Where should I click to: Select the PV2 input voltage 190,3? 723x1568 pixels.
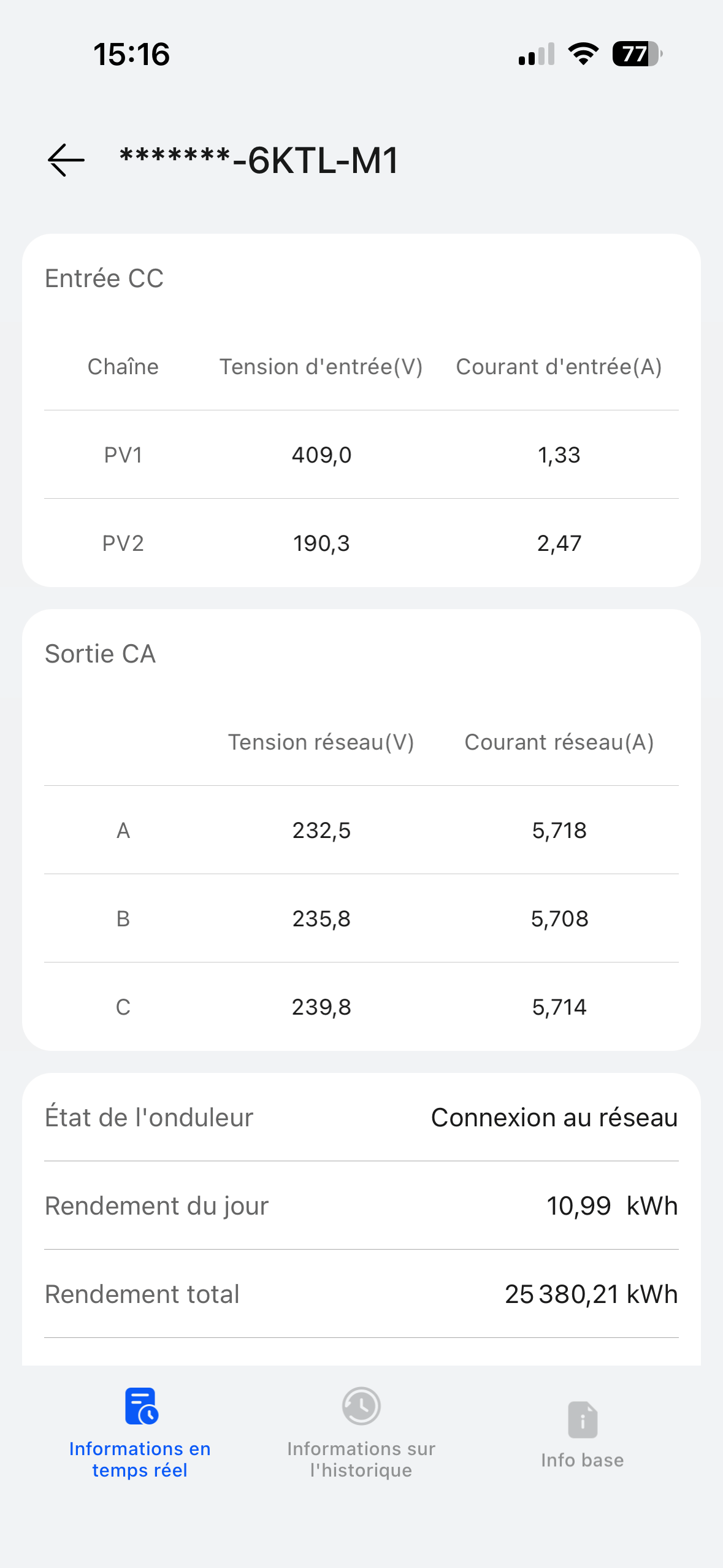[x=321, y=544]
